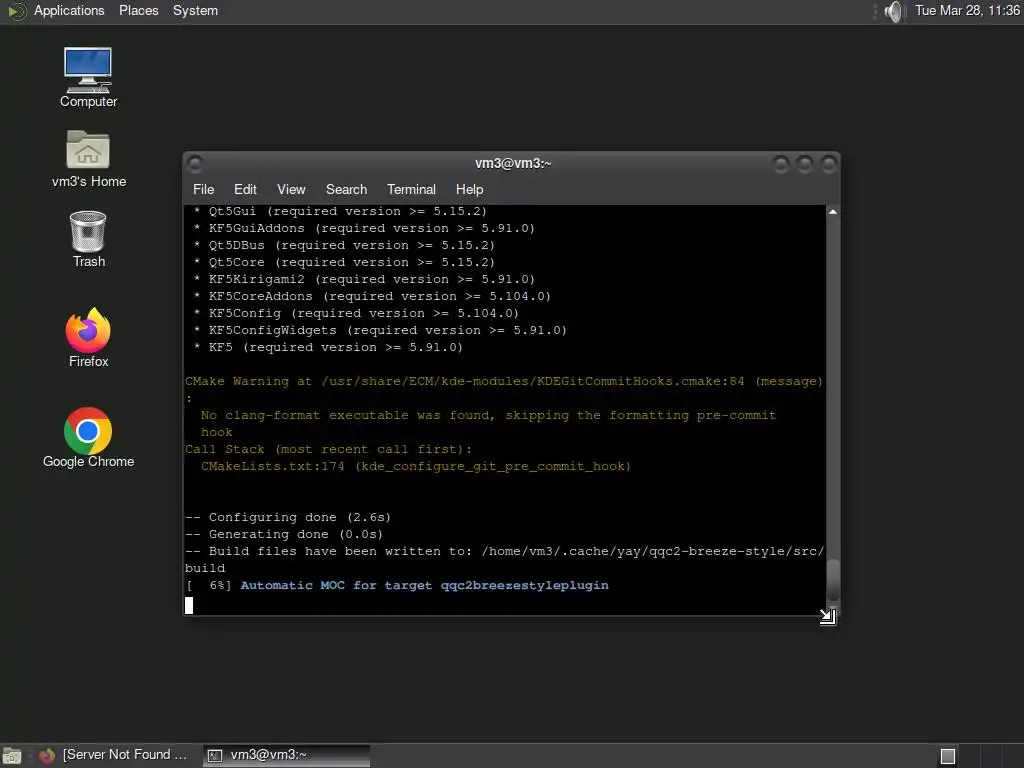Open the terminal Help menu
Viewport: 1024px width, 768px height.
pos(469,189)
